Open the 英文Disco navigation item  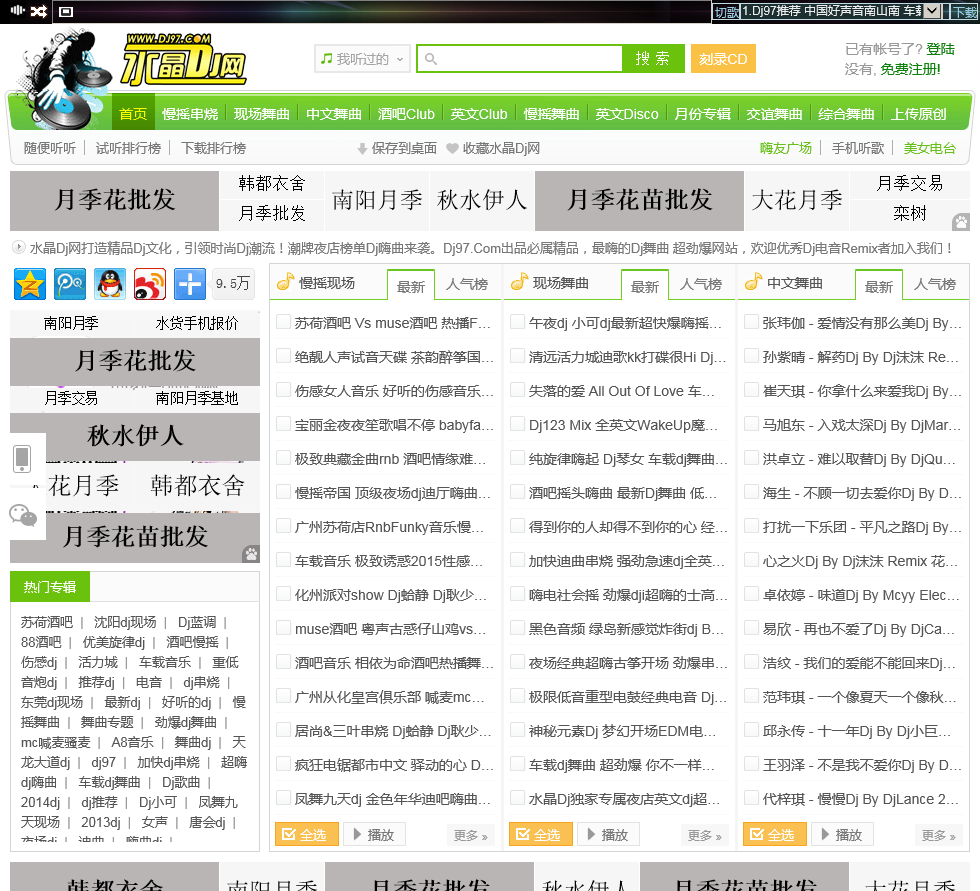627,114
